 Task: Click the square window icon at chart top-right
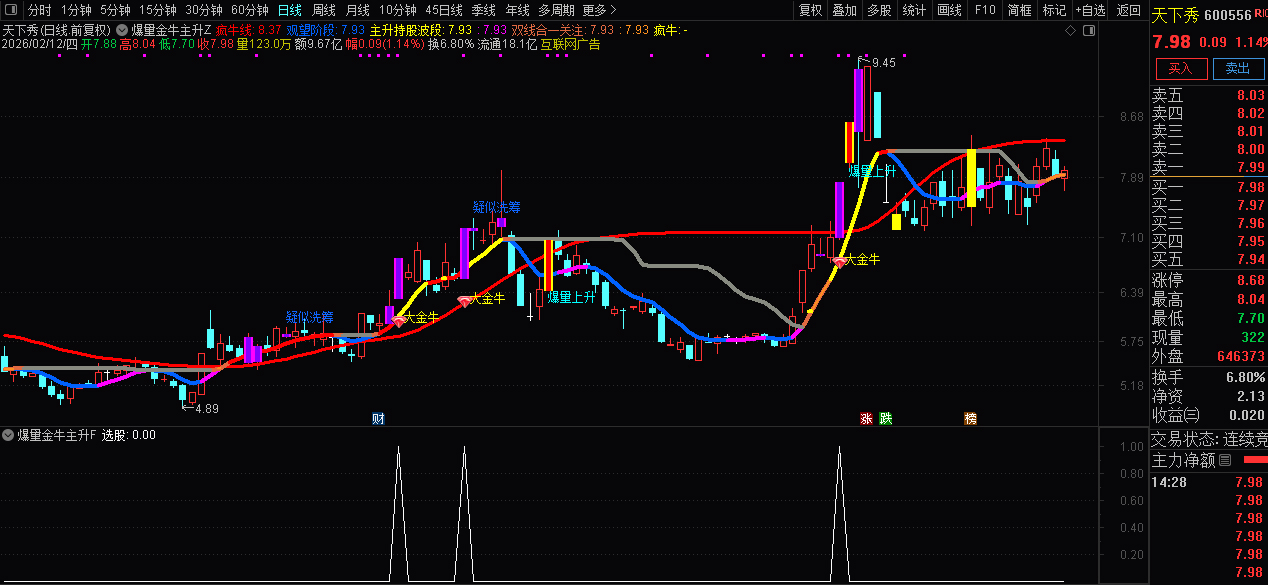point(1088,31)
